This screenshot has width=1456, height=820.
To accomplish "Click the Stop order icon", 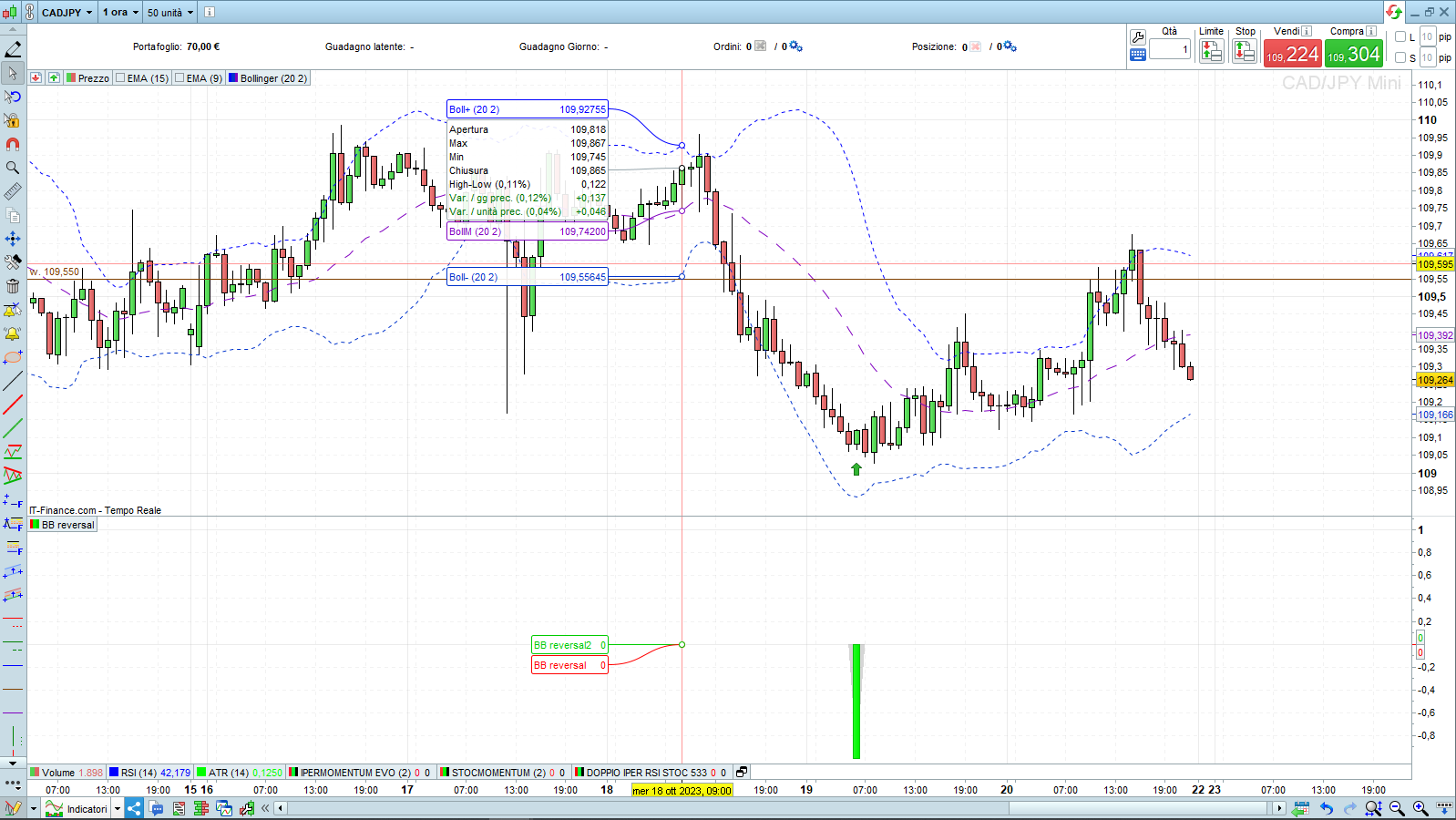I will [x=1245, y=51].
